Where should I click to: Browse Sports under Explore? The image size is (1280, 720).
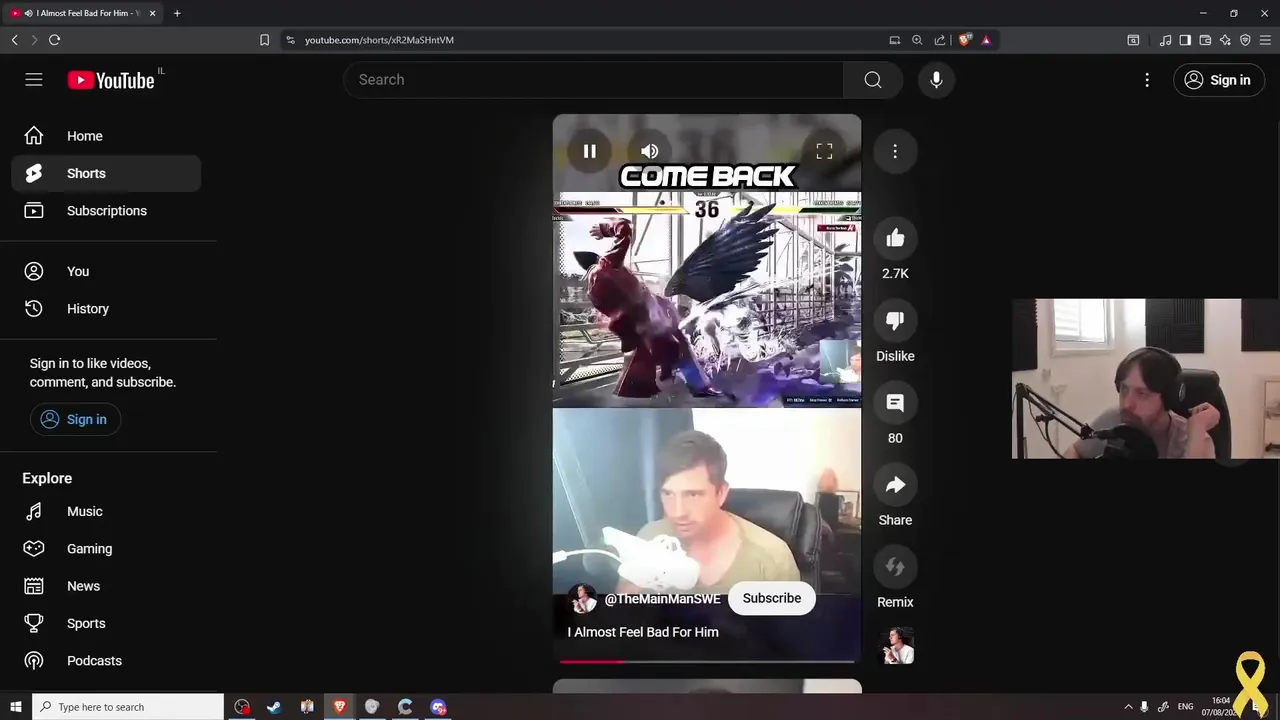click(106, 623)
